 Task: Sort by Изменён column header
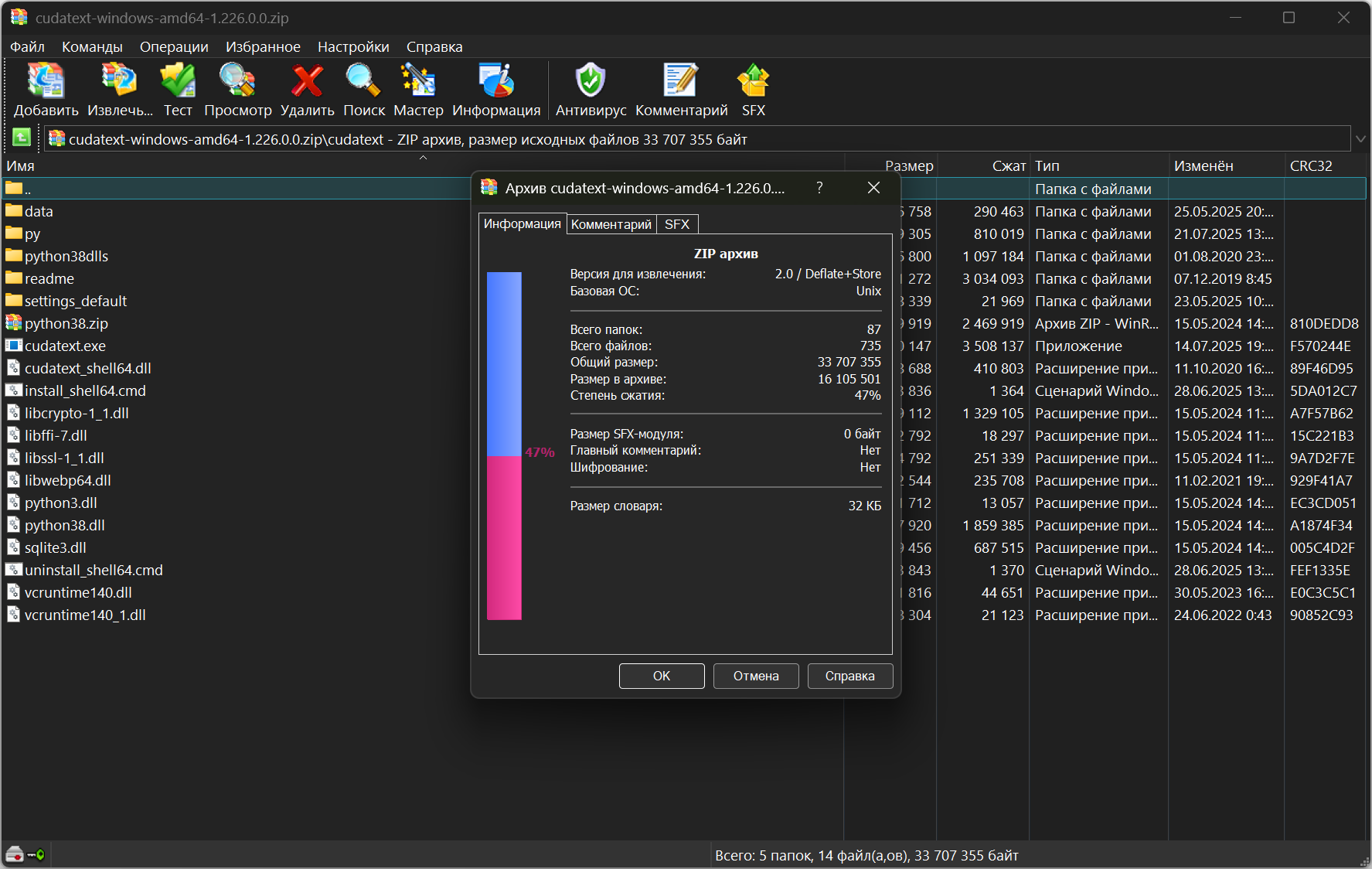(x=1226, y=165)
